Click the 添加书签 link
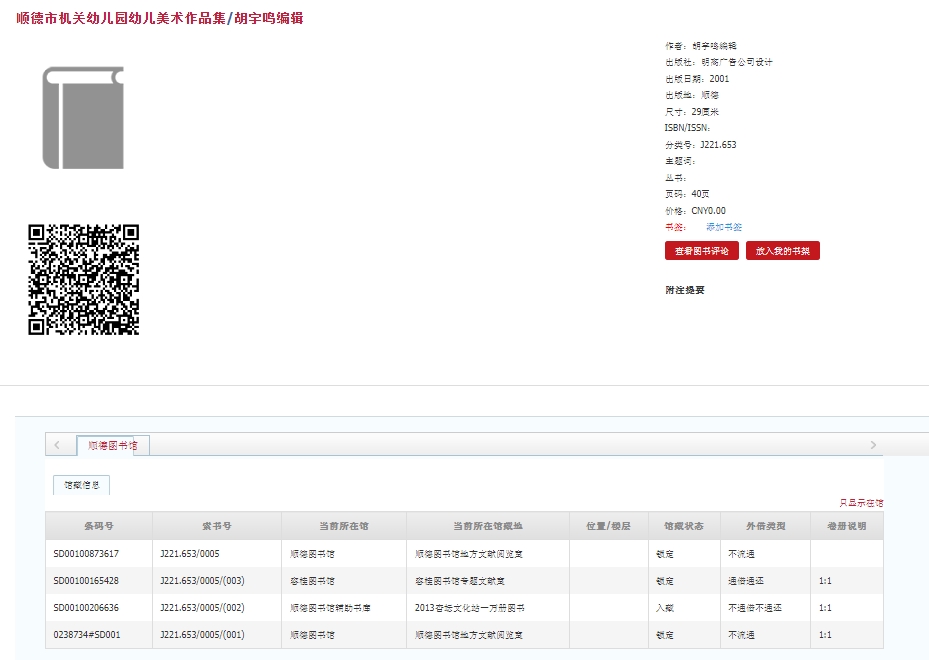This screenshot has height=660, width=929. [x=723, y=227]
